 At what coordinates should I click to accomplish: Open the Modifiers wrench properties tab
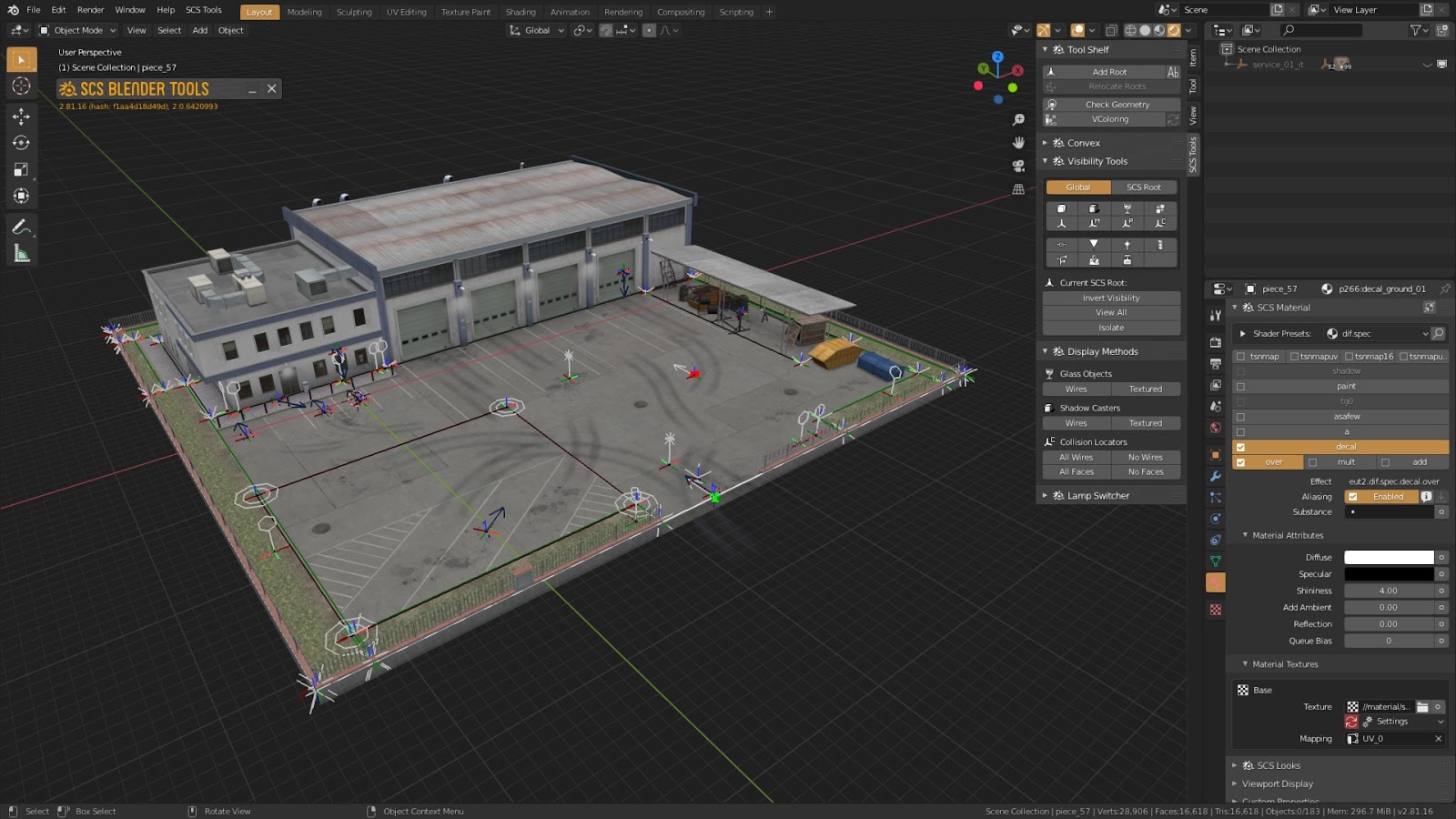pyautogui.click(x=1215, y=476)
